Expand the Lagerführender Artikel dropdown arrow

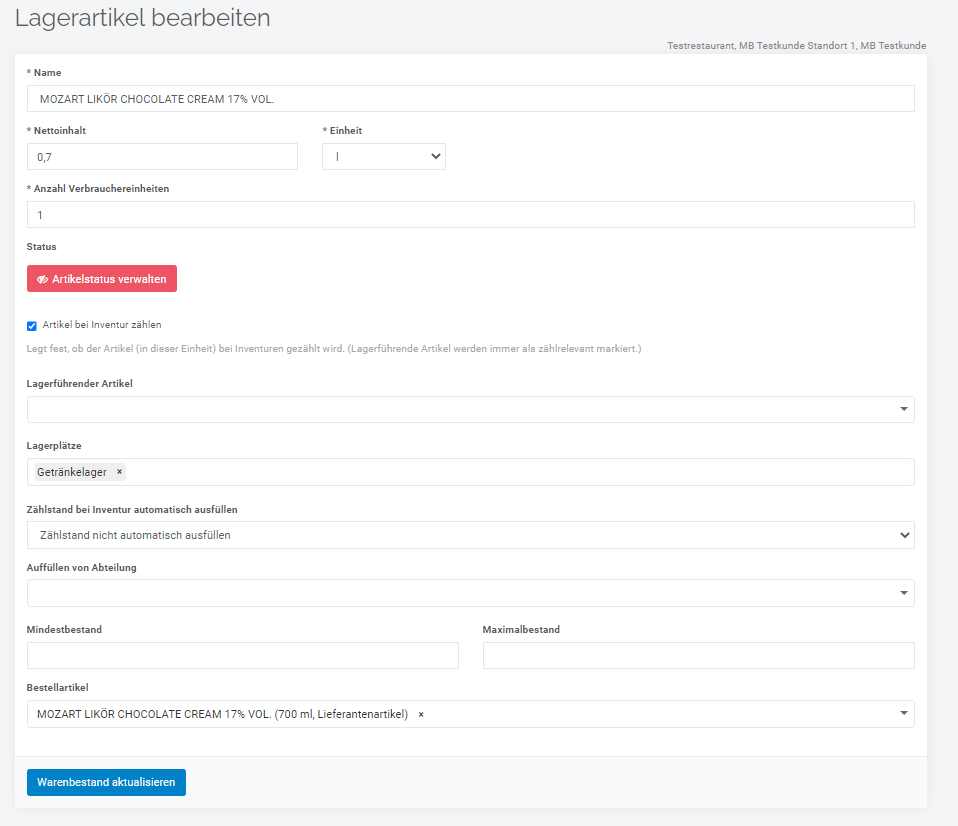click(x=904, y=409)
